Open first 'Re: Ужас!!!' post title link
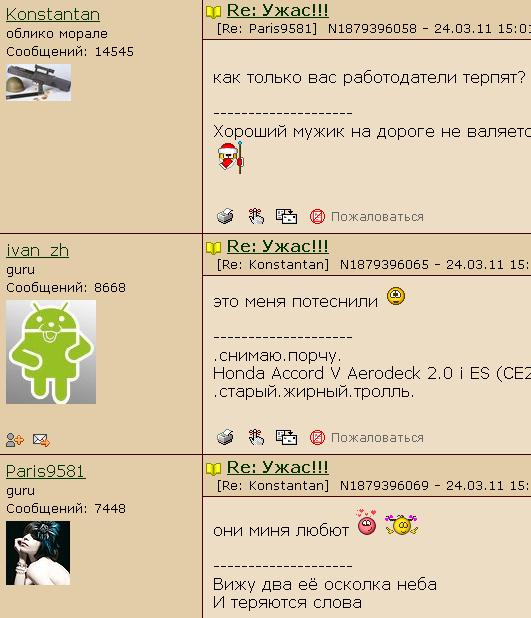531x618 pixels. tap(278, 10)
